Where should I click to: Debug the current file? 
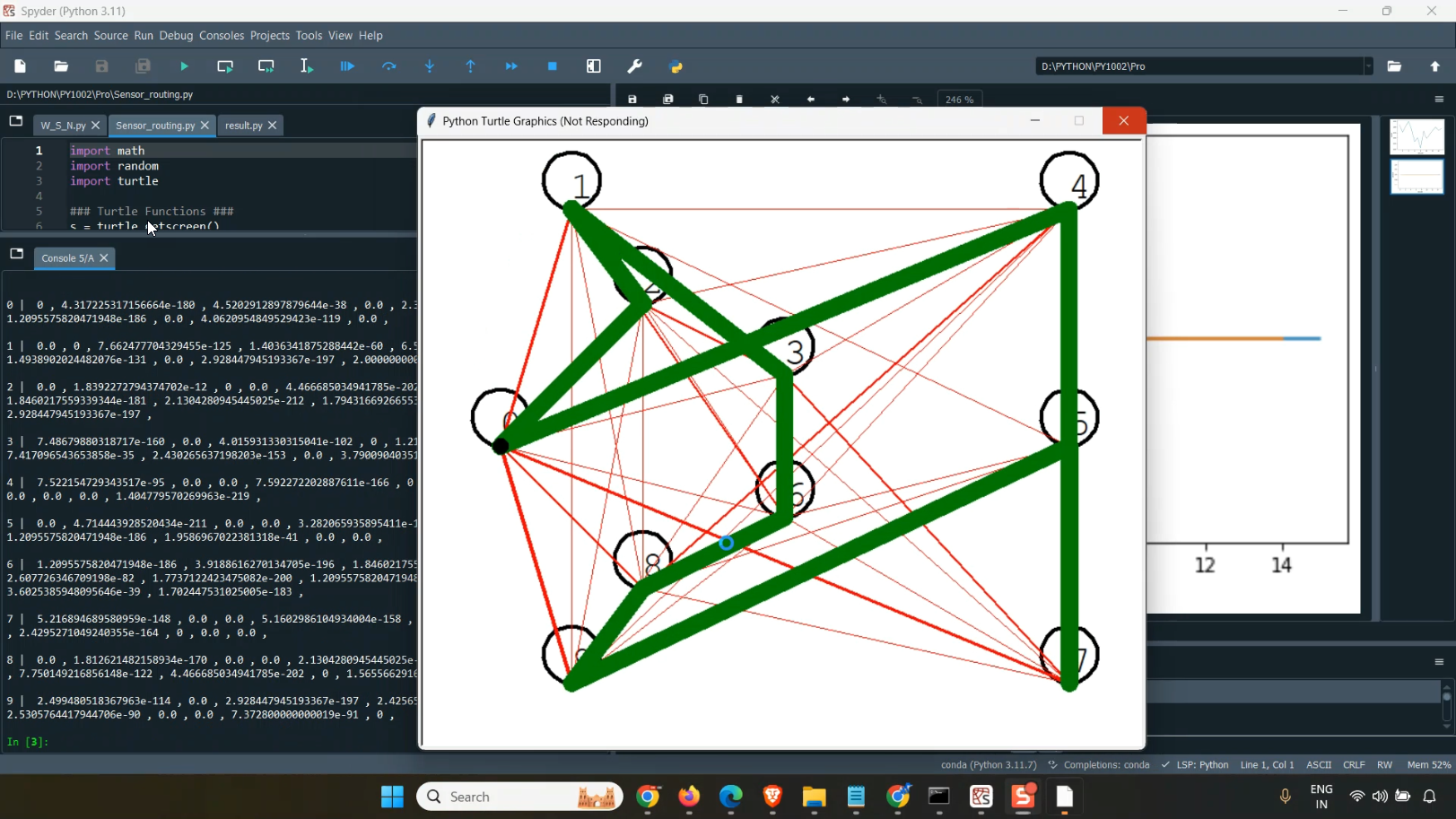pyautogui.click(x=346, y=65)
